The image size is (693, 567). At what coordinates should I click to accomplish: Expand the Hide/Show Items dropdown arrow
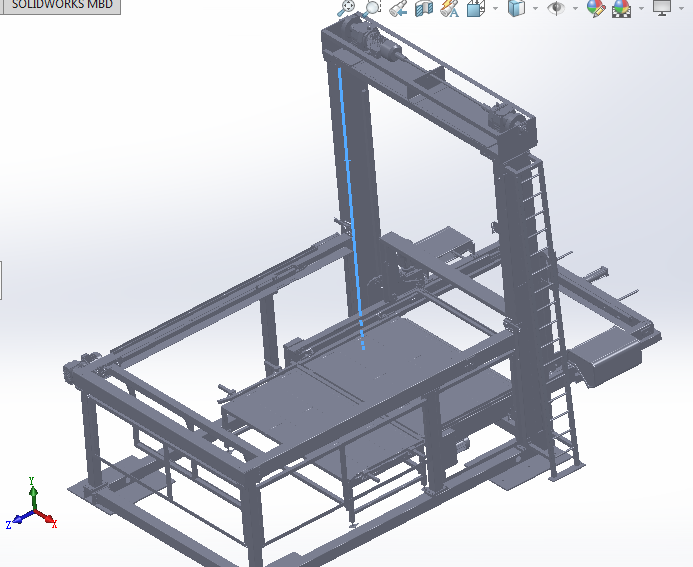(x=575, y=8)
